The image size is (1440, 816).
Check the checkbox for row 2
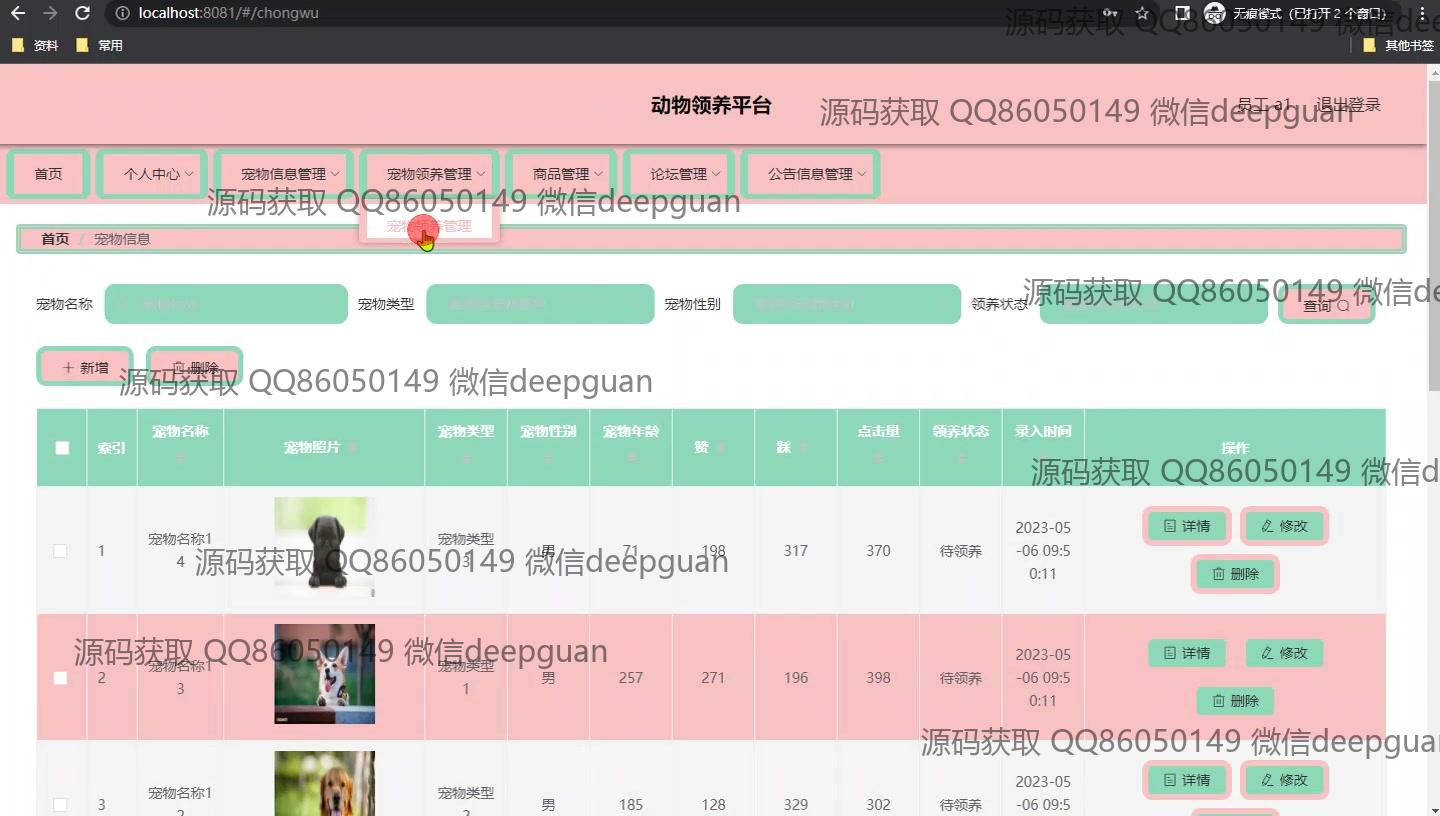[60, 678]
